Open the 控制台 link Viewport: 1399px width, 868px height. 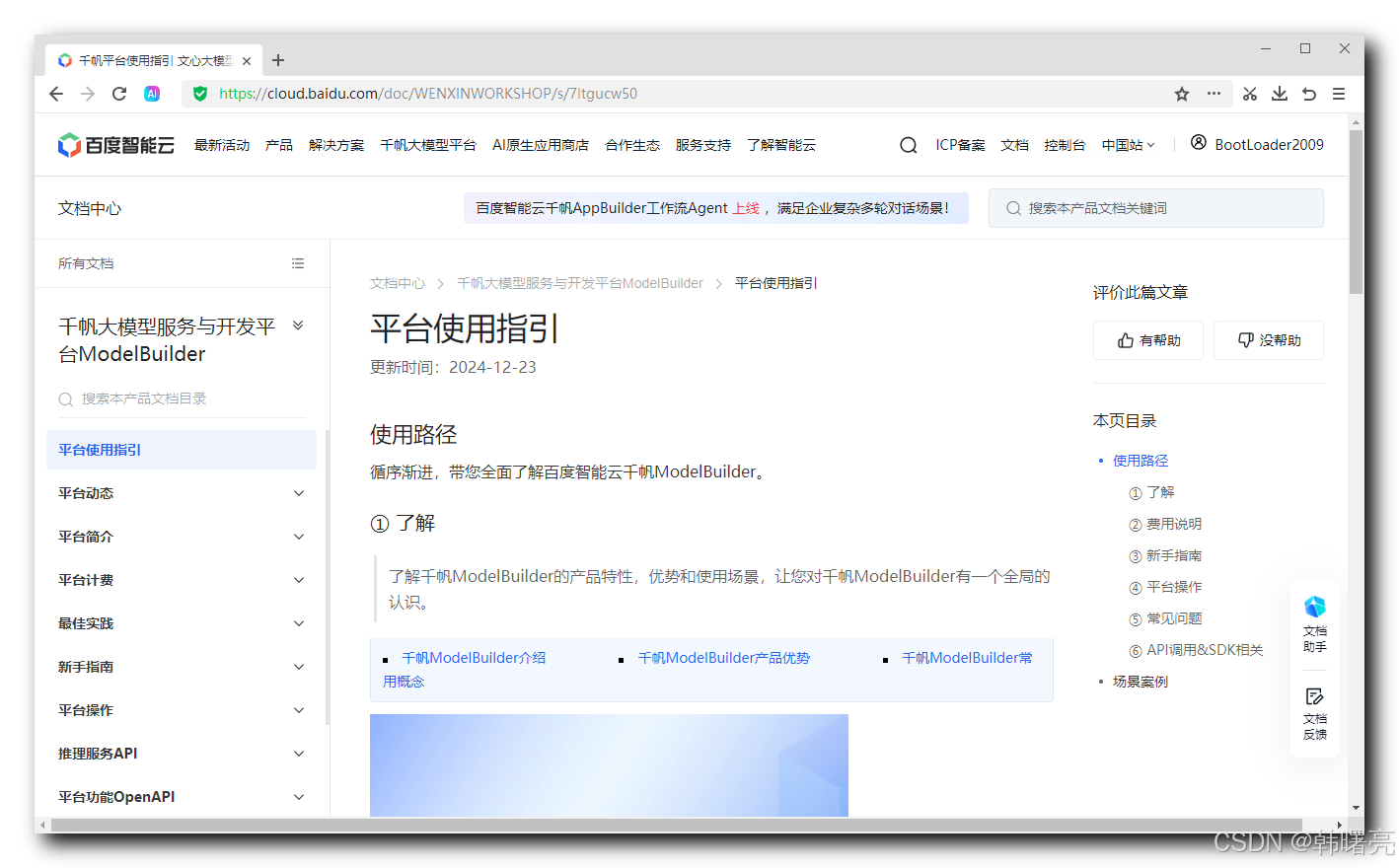1065,145
